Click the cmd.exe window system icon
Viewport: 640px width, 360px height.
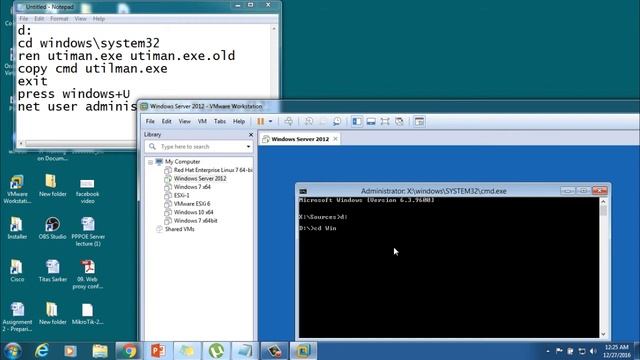point(303,191)
